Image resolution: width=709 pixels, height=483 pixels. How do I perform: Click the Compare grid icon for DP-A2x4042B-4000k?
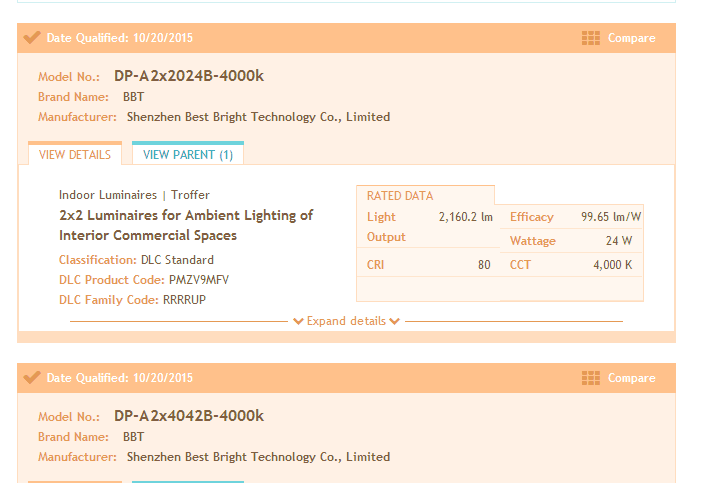(x=591, y=378)
